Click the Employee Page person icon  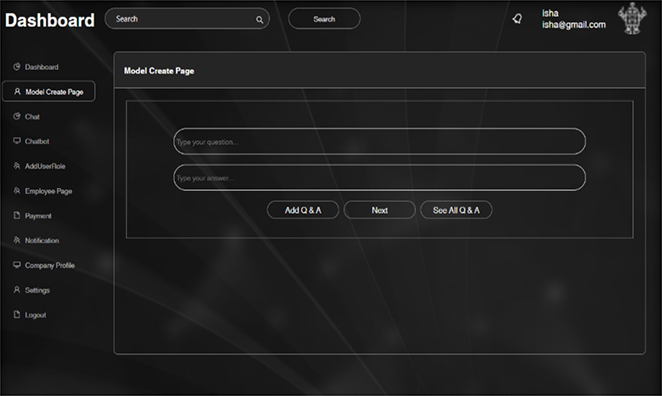click(x=17, y=191)
